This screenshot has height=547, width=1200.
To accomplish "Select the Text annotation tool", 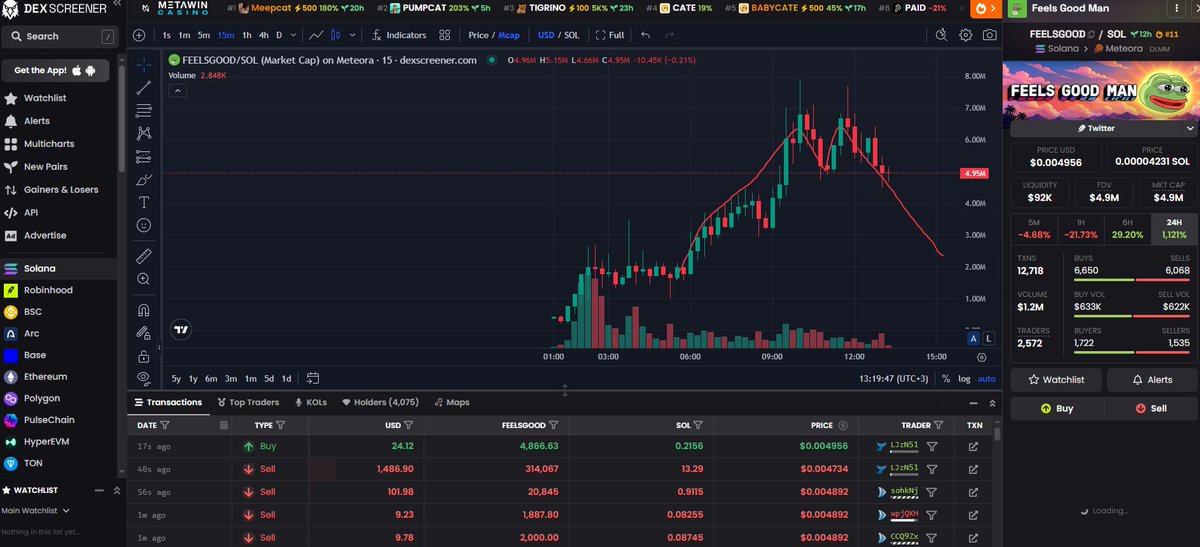I will pyautogui.click(x=144, y=202).
